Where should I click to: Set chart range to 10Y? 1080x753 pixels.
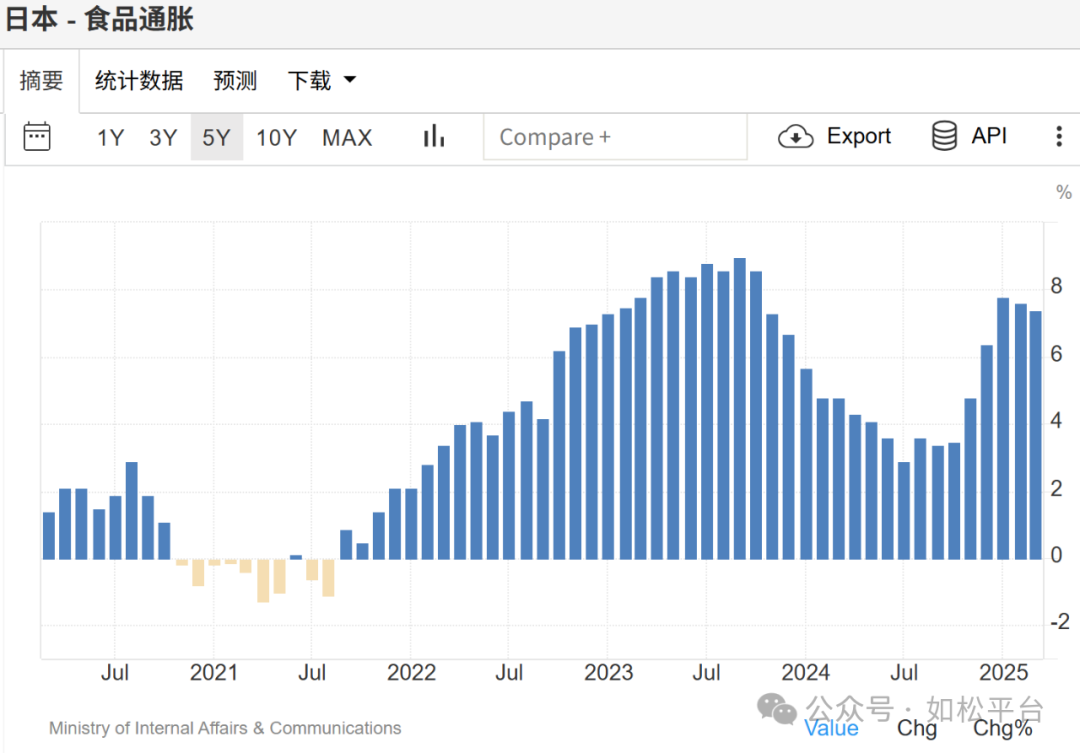coord(276,138)
